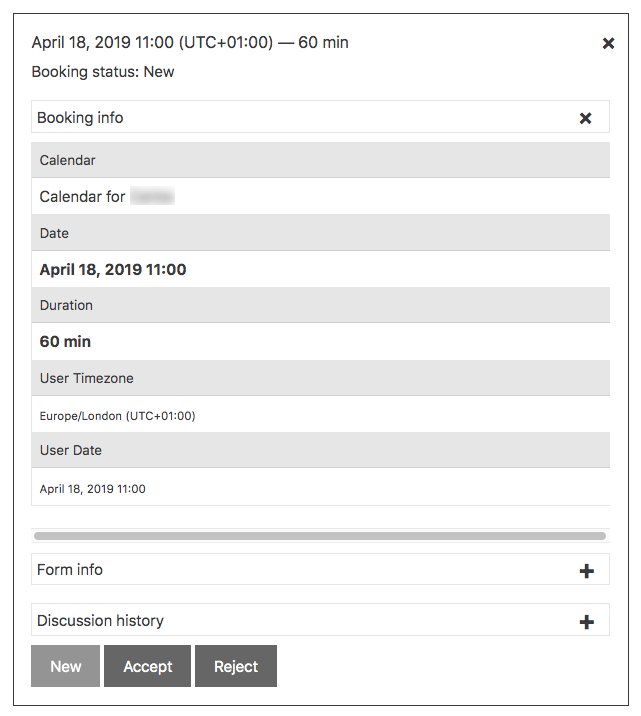Expand Discussion history using the plus icon

(587, 622)
